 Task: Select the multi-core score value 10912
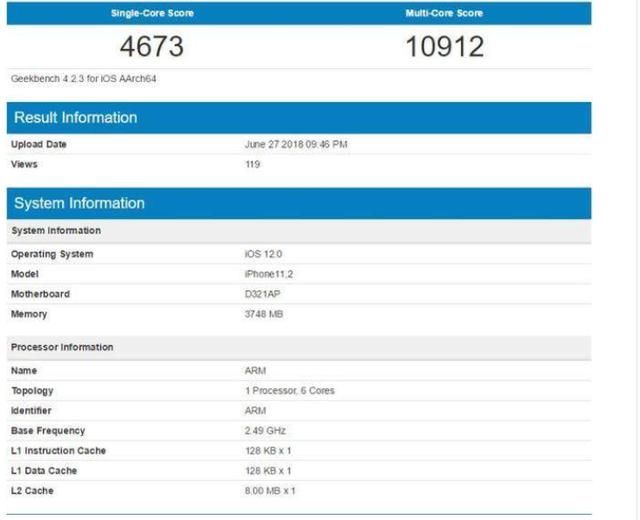click(444, 46)
